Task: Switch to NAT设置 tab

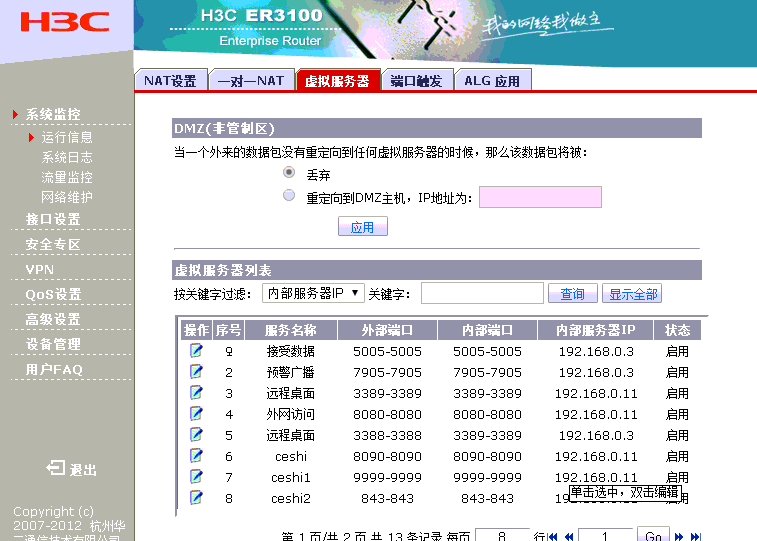Action: click(x=170, y=80)
